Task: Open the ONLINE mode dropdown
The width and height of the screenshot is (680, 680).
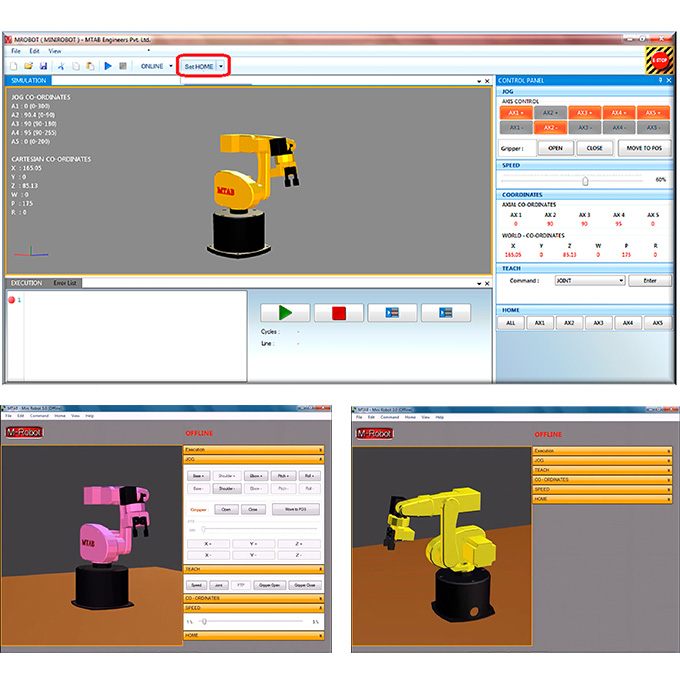Action: click(x=171, y=66)
